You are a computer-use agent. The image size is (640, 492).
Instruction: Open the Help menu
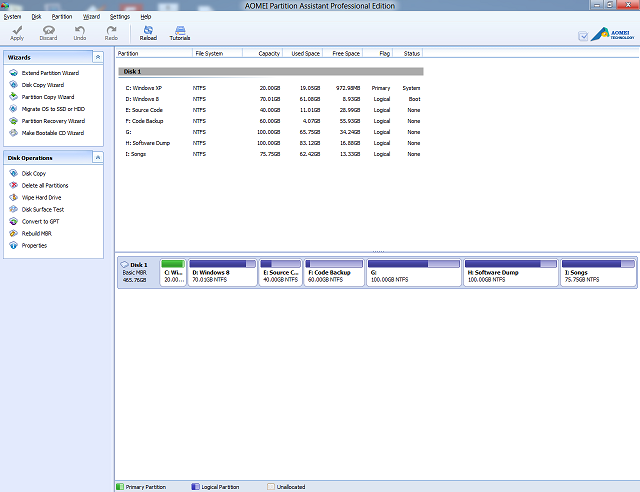tap(146, 17)
